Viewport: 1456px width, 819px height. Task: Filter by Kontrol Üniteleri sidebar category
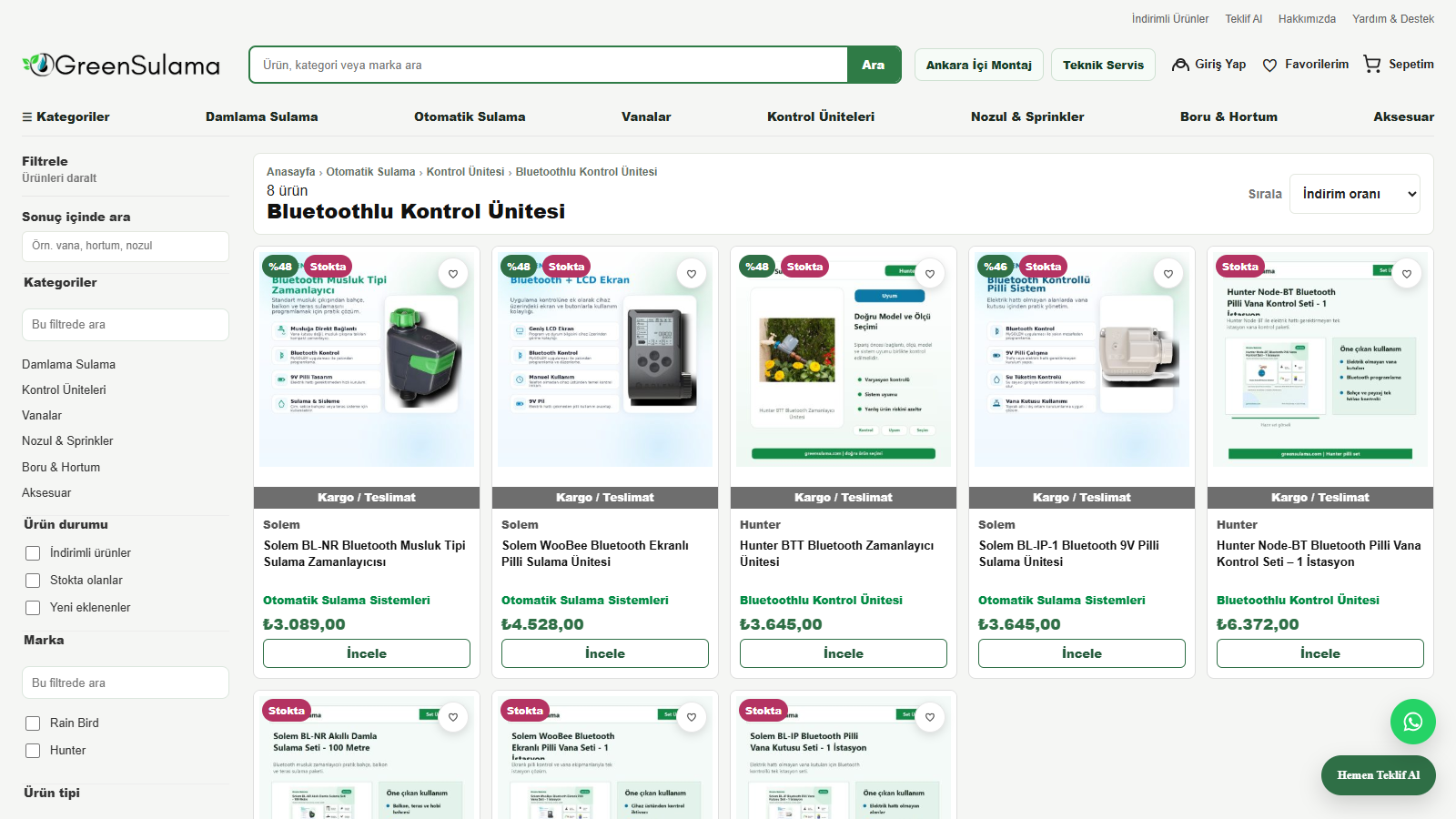64,390
